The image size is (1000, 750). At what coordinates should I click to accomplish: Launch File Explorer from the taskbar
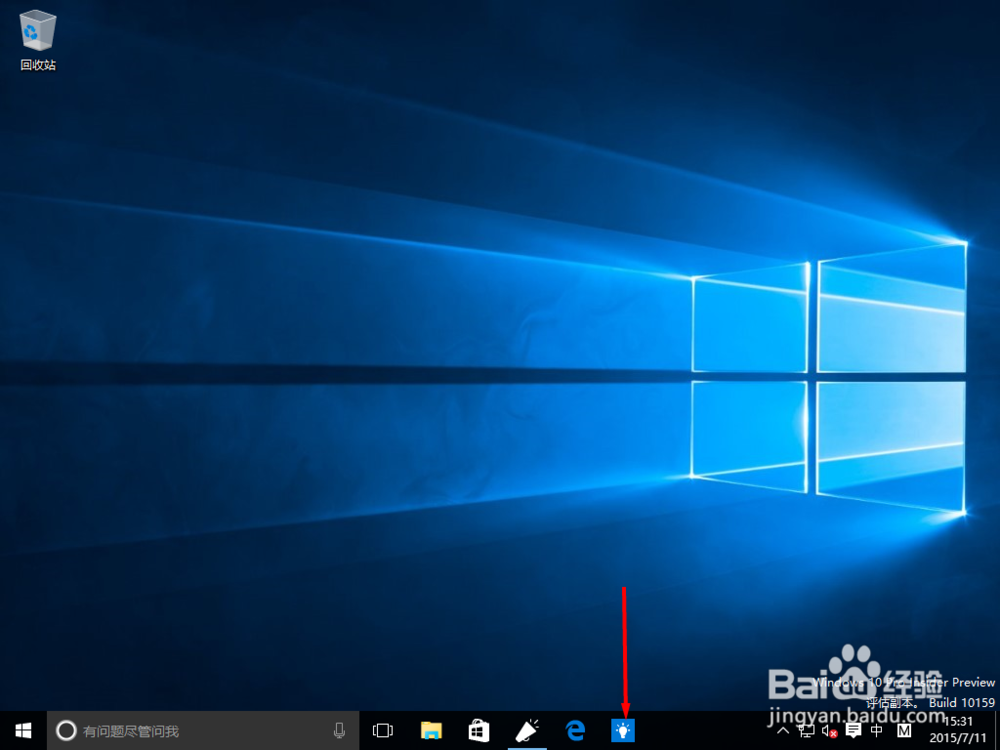pos(432,730)
